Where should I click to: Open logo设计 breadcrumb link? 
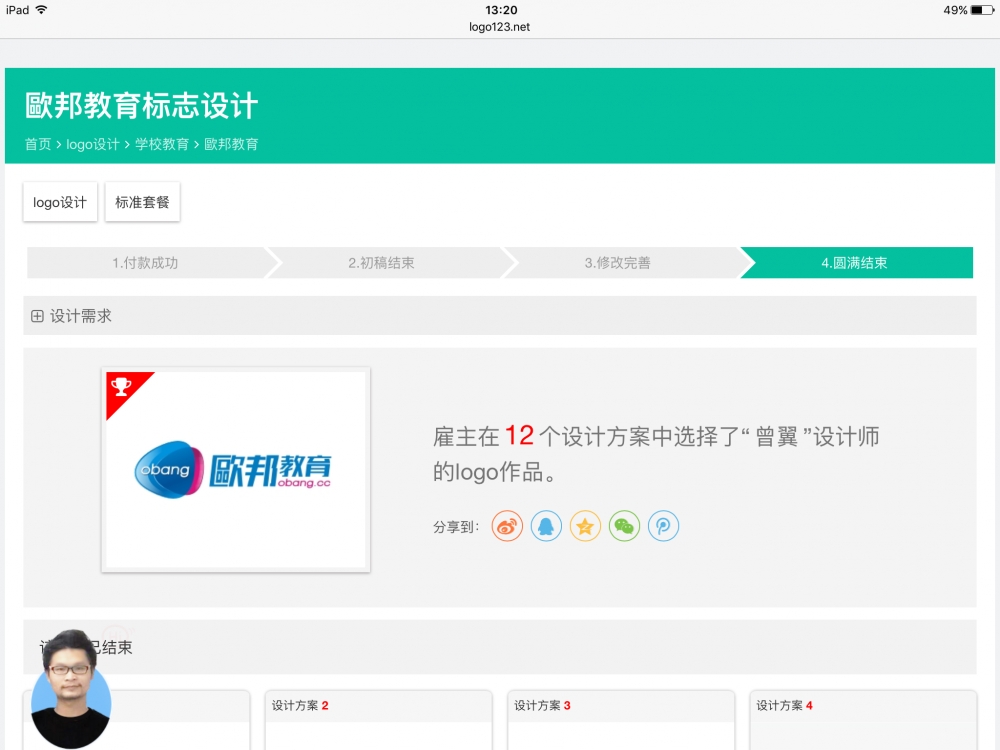[93, 144]
